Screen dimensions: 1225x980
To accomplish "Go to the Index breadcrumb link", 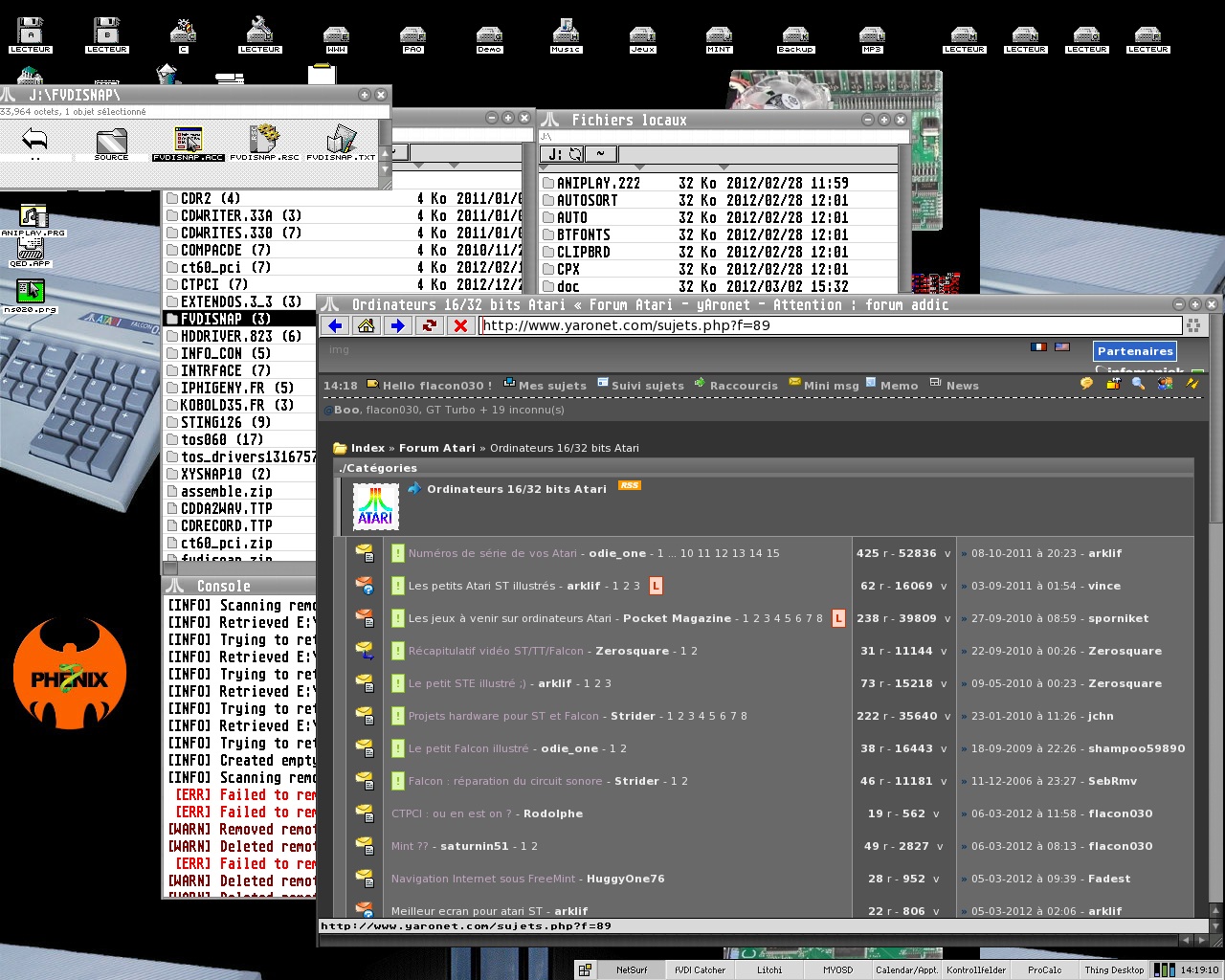I will [367, 448].
